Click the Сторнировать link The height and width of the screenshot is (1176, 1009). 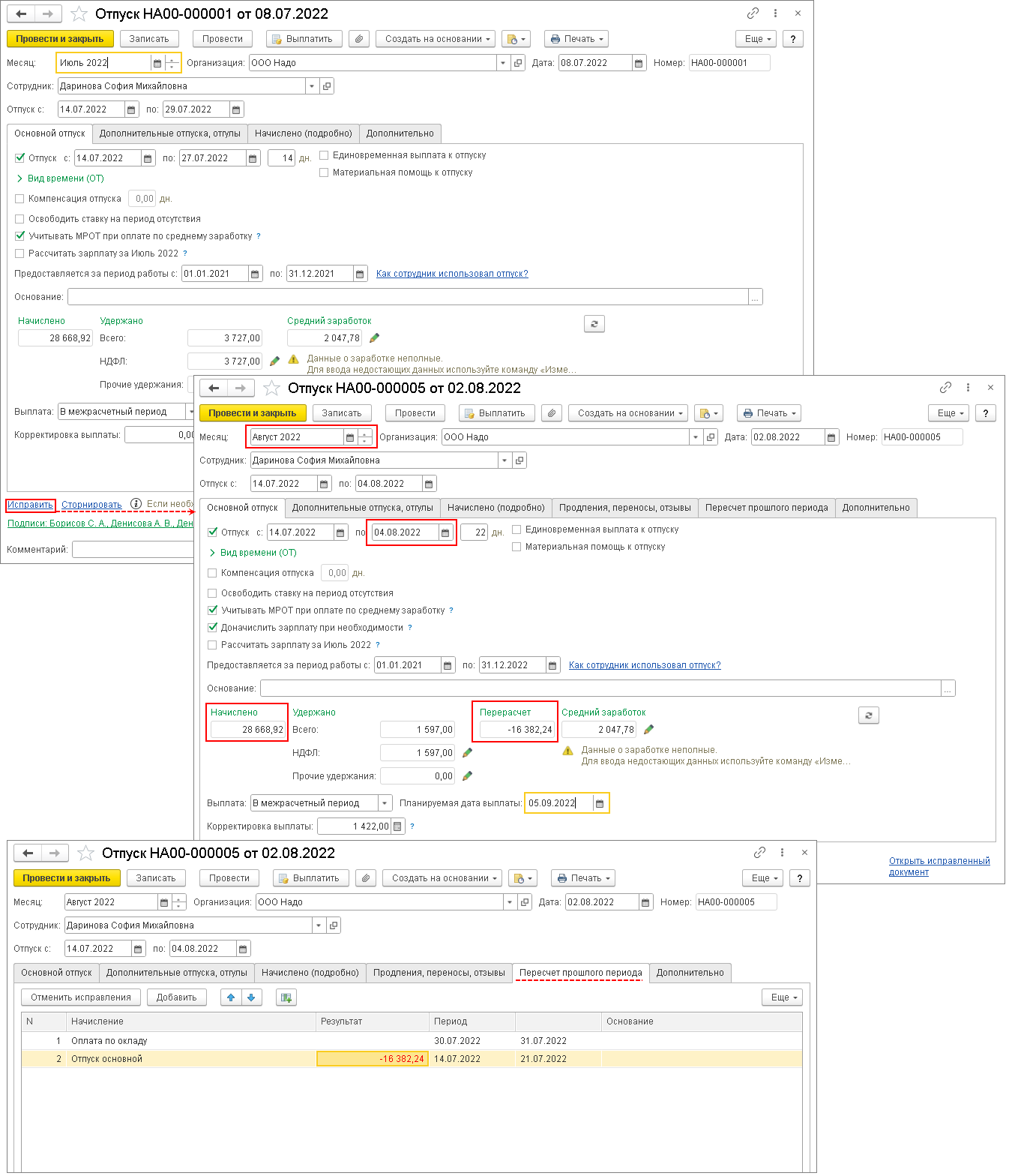coord(91,505)
